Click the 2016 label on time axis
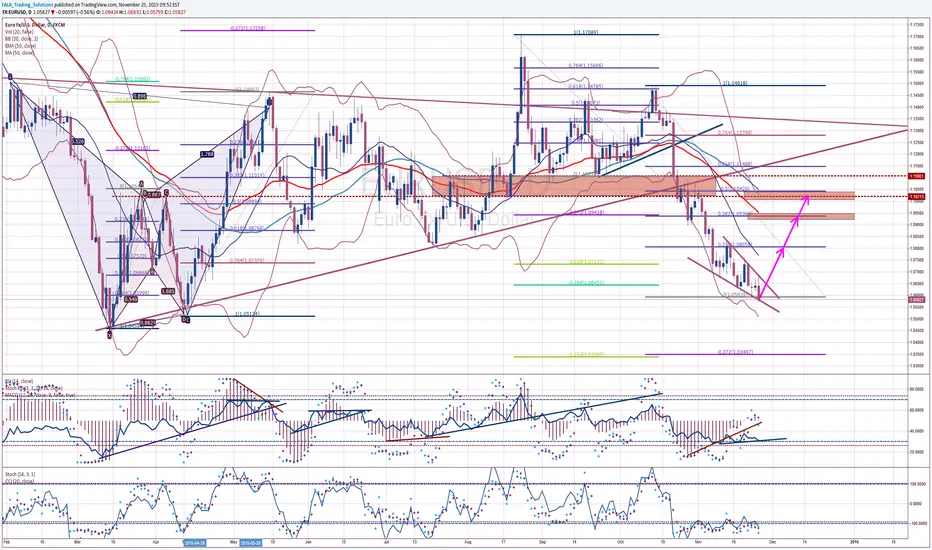The height and width of the screenshot is (550, 932). click(854, 542)
